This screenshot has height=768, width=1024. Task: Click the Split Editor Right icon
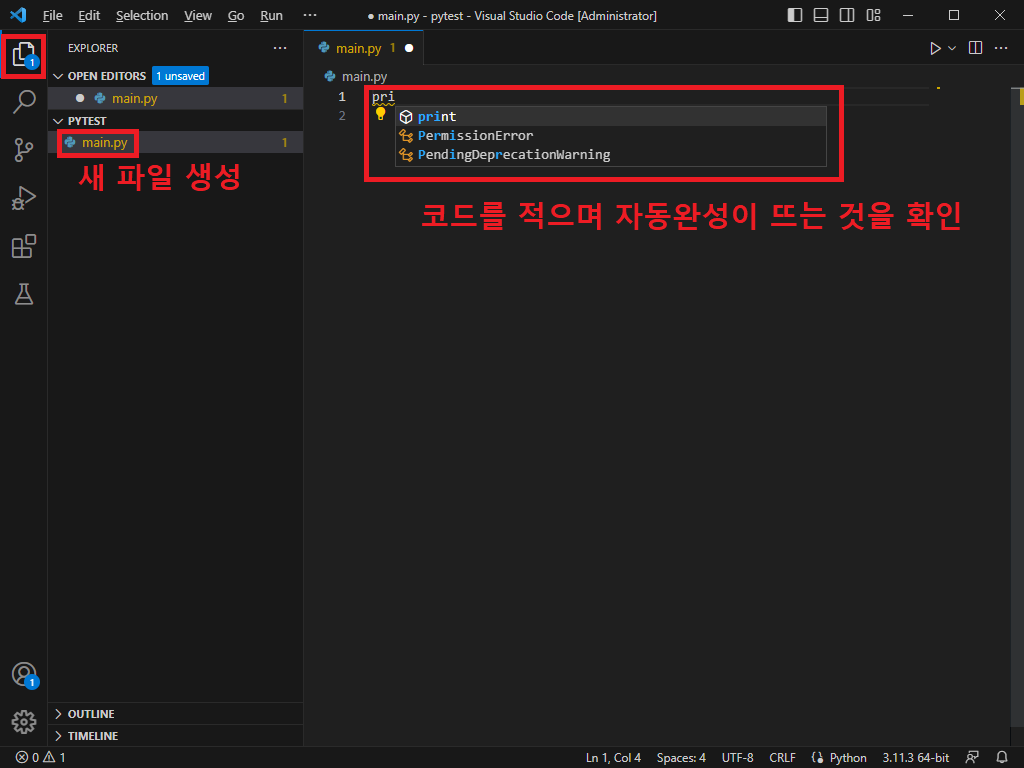tap(976, 48)
